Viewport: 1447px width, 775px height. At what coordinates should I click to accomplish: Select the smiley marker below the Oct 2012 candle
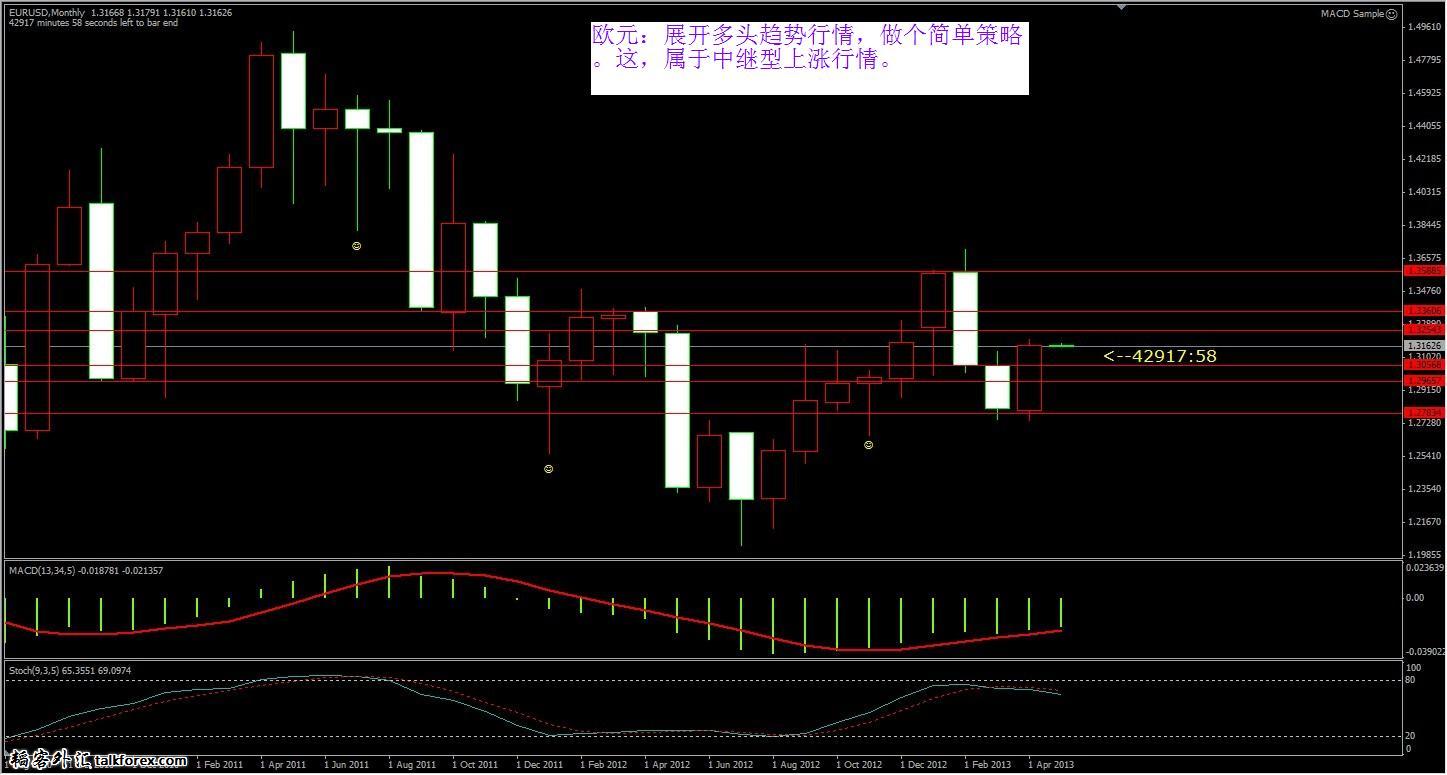tap(868, 444)
